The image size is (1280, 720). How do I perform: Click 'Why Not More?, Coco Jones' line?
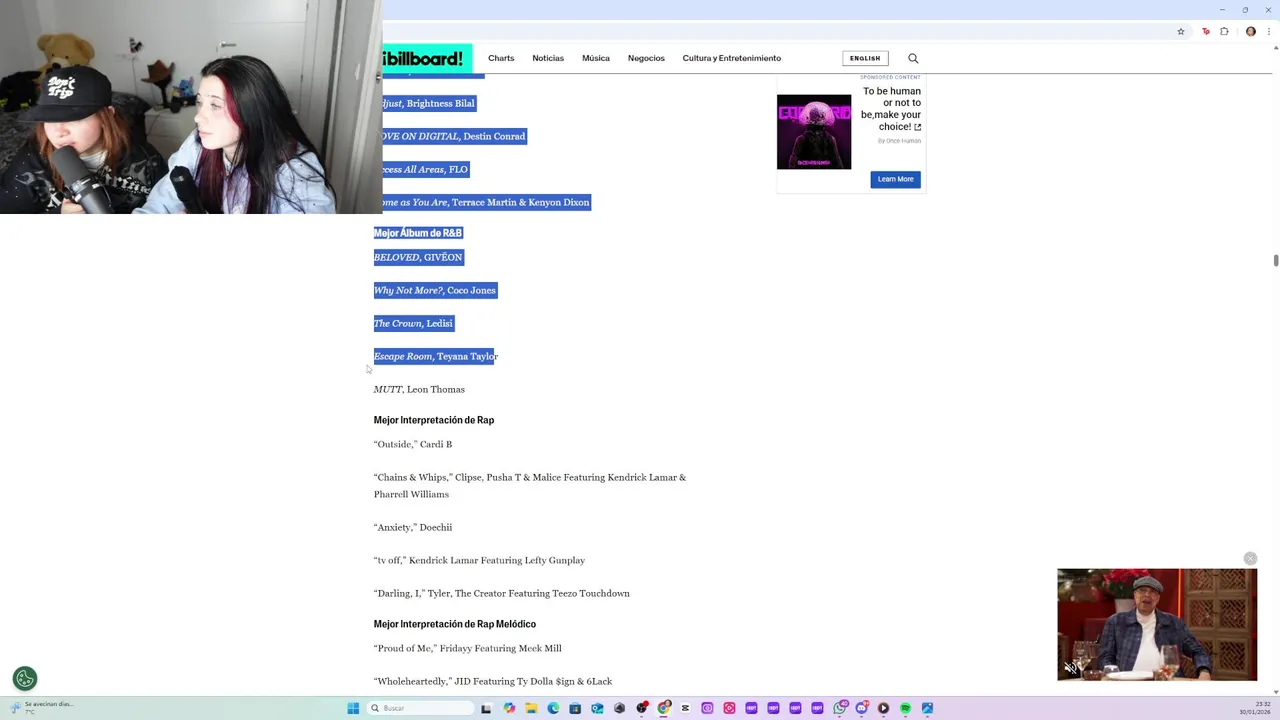click(x=435, y=290)
